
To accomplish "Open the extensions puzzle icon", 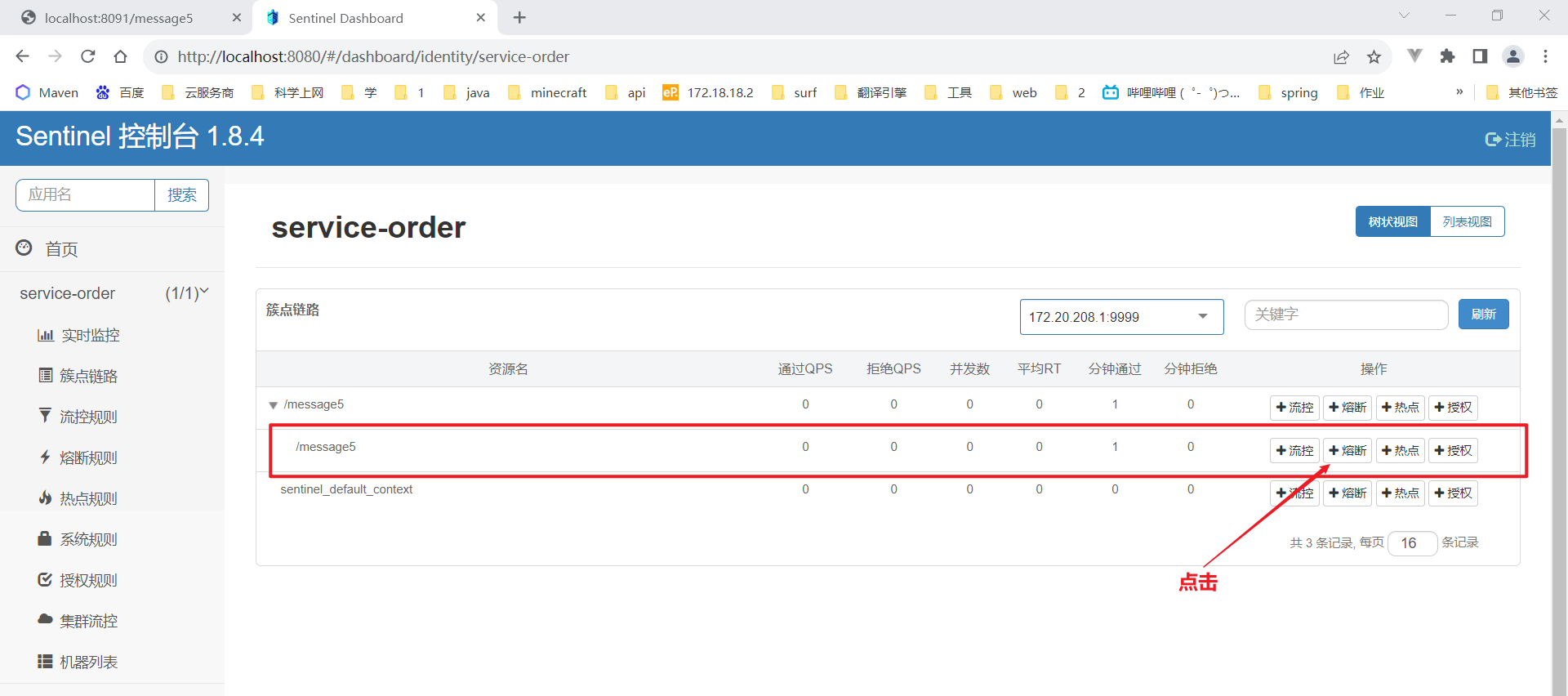I will (1447, 56).
